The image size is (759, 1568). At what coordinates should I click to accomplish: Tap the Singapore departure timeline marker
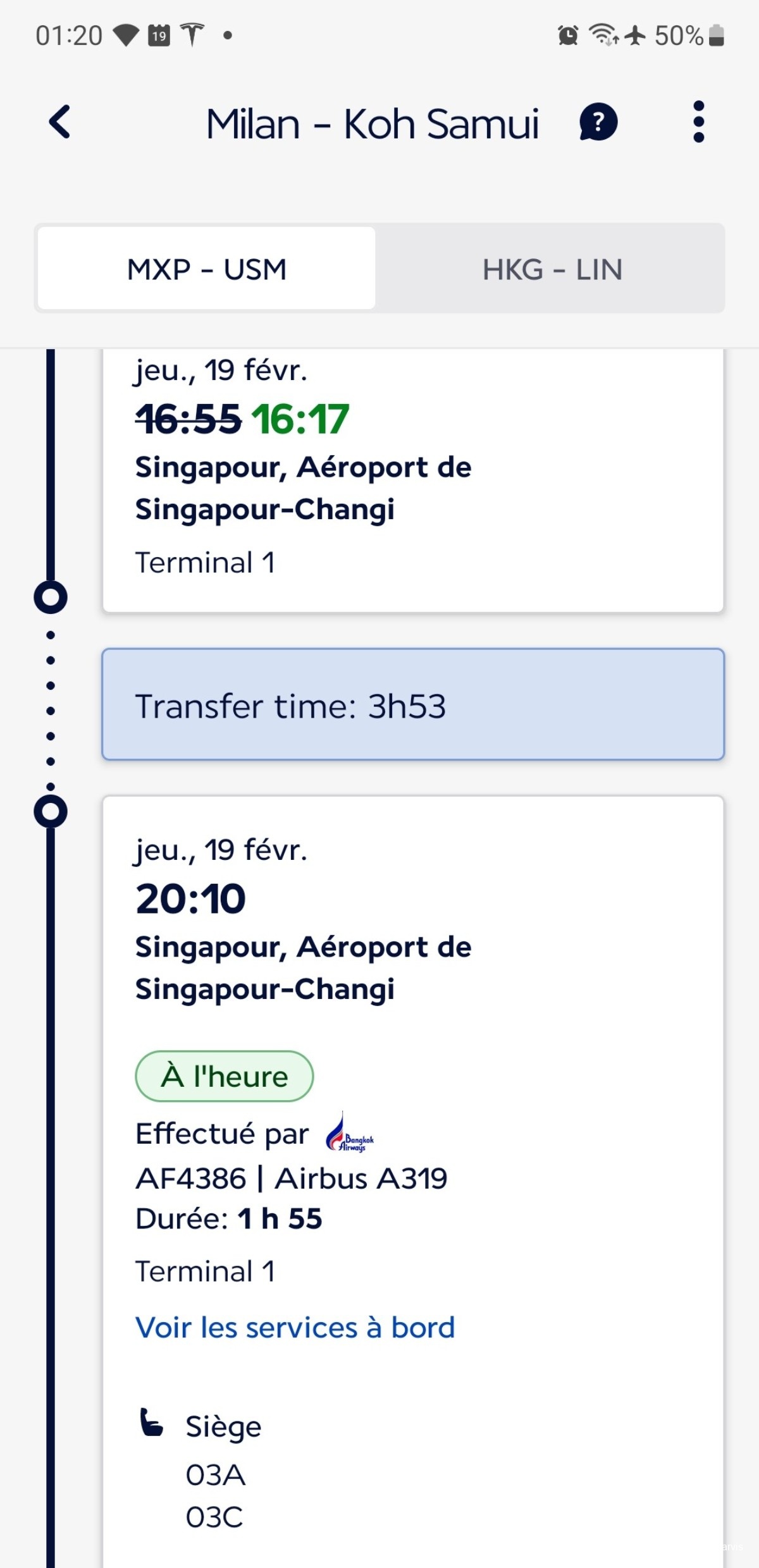[x=51, y=811]
